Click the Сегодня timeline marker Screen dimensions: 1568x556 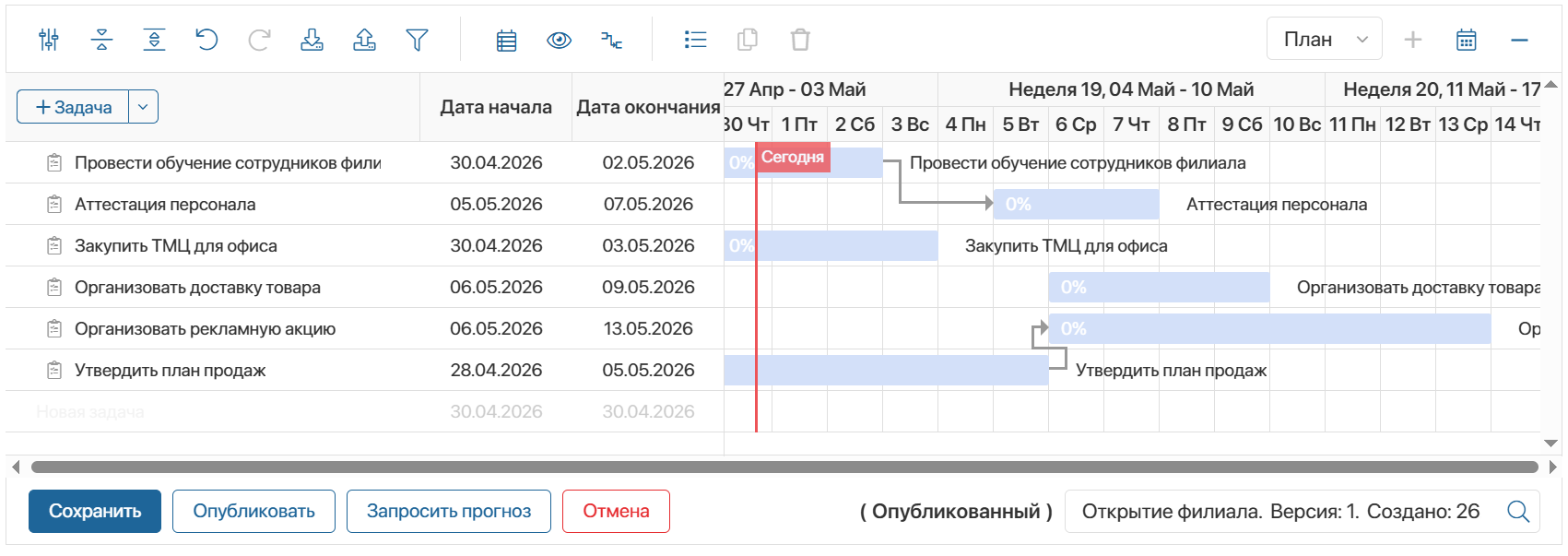[x=793, y=157]
